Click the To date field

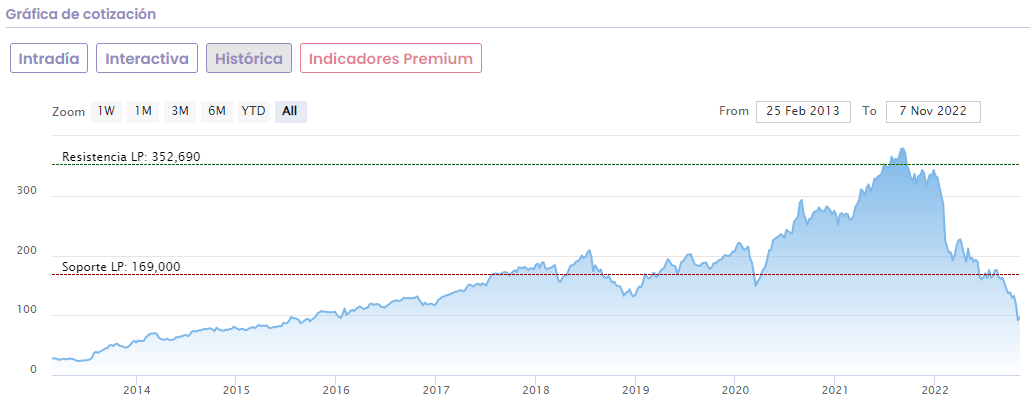[933, 111]
